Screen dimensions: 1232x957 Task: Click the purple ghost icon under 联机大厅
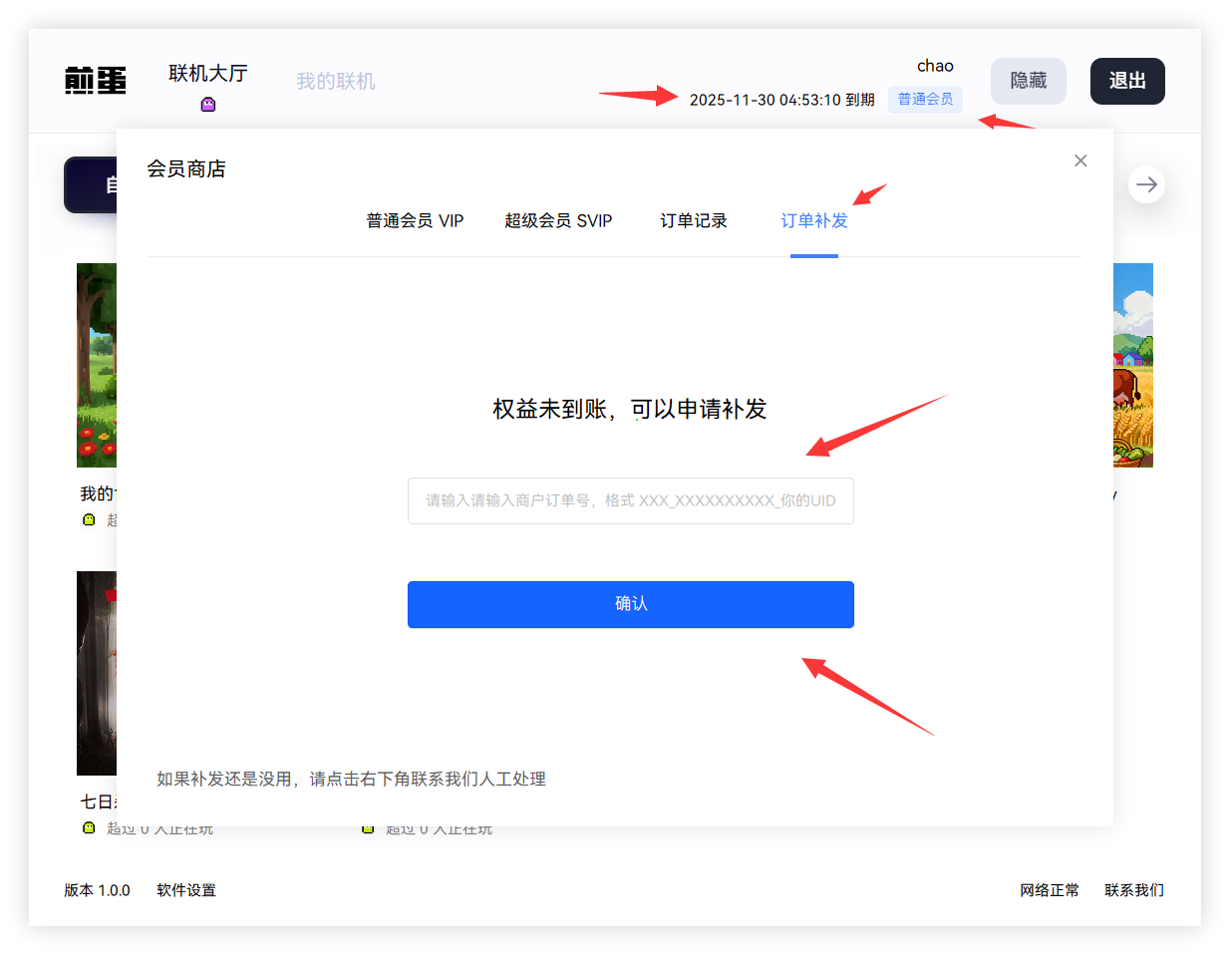click(208, 105)
